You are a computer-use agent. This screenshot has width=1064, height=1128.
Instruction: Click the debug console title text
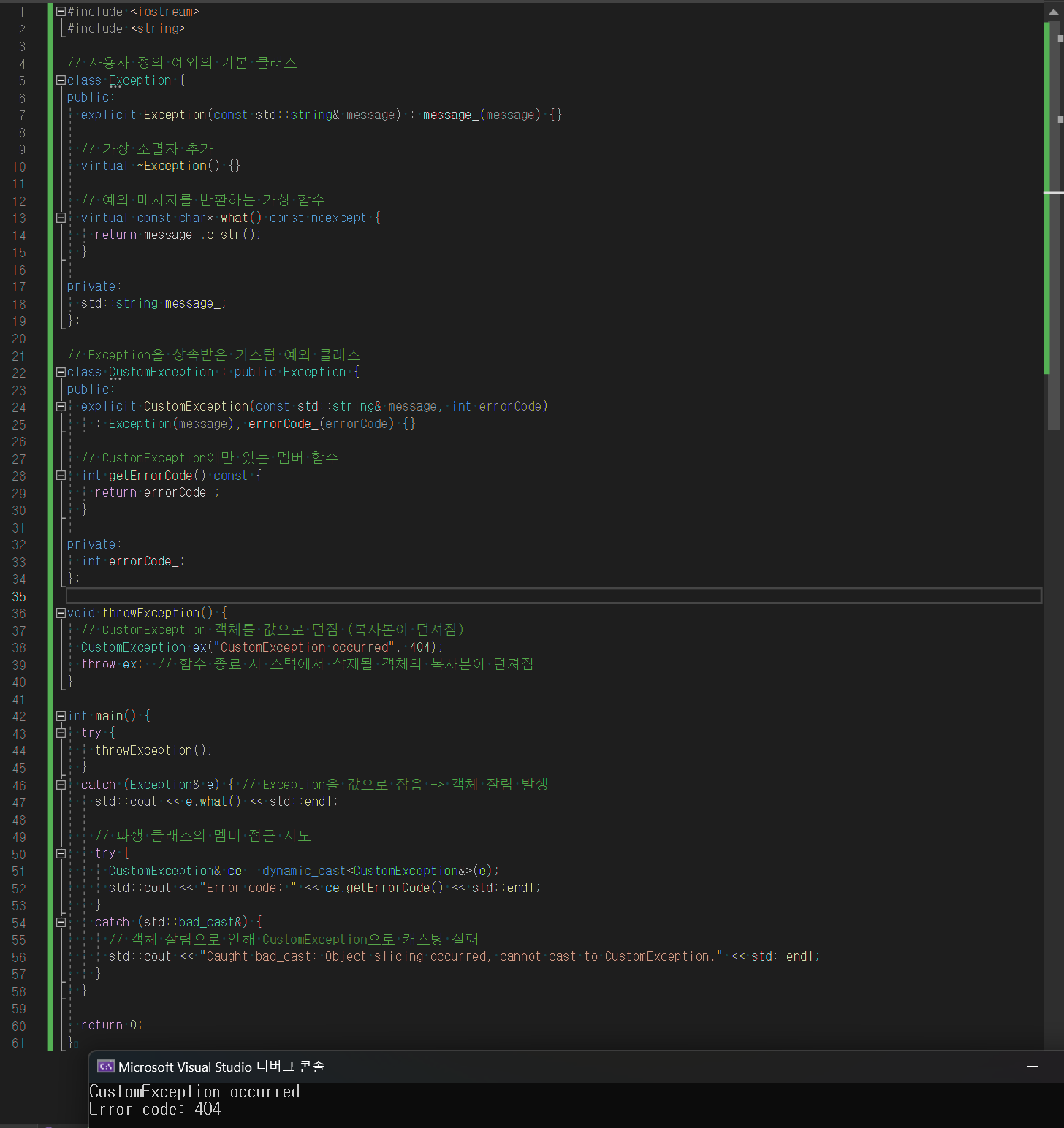221,1067
